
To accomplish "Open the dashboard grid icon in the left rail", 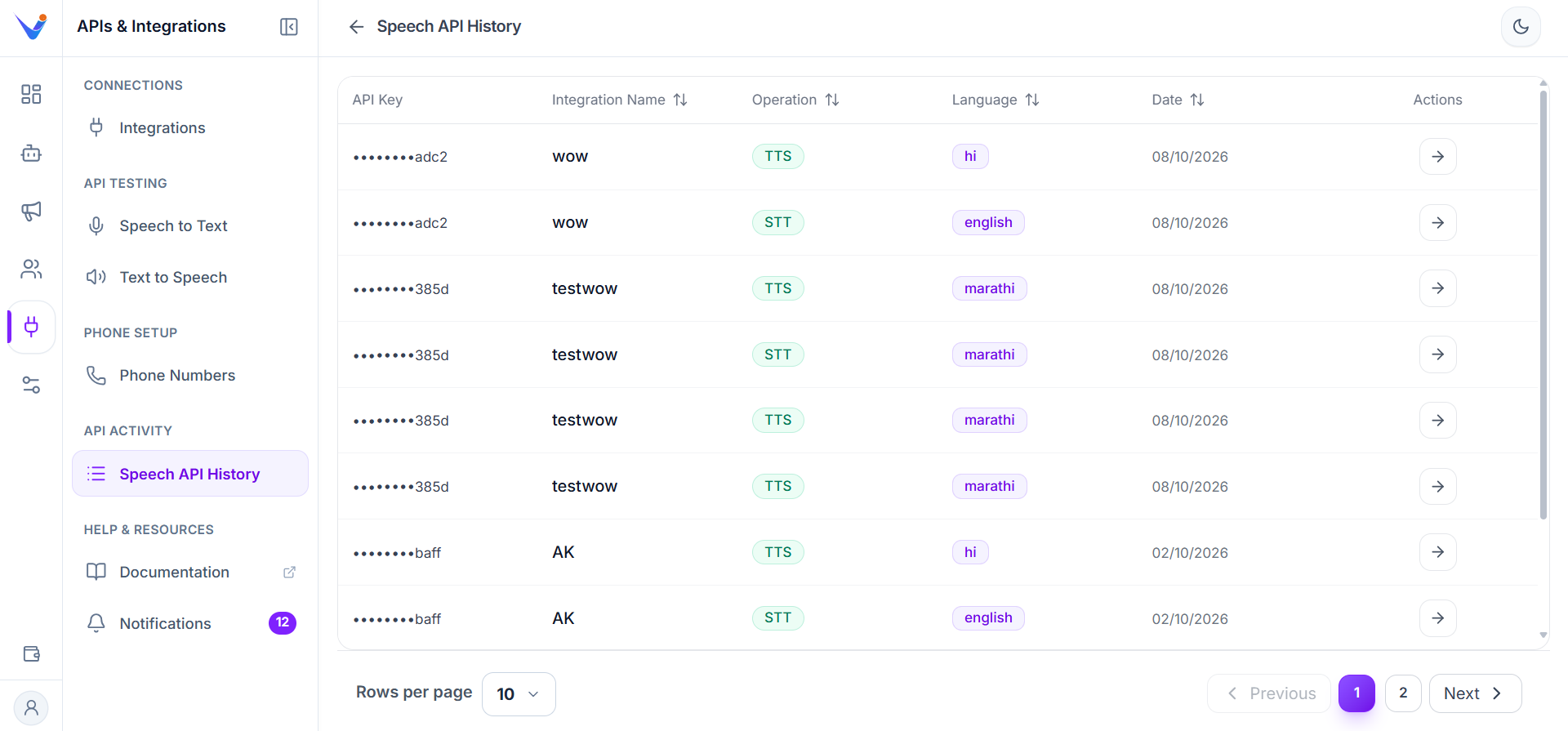I will click(31, 94).
